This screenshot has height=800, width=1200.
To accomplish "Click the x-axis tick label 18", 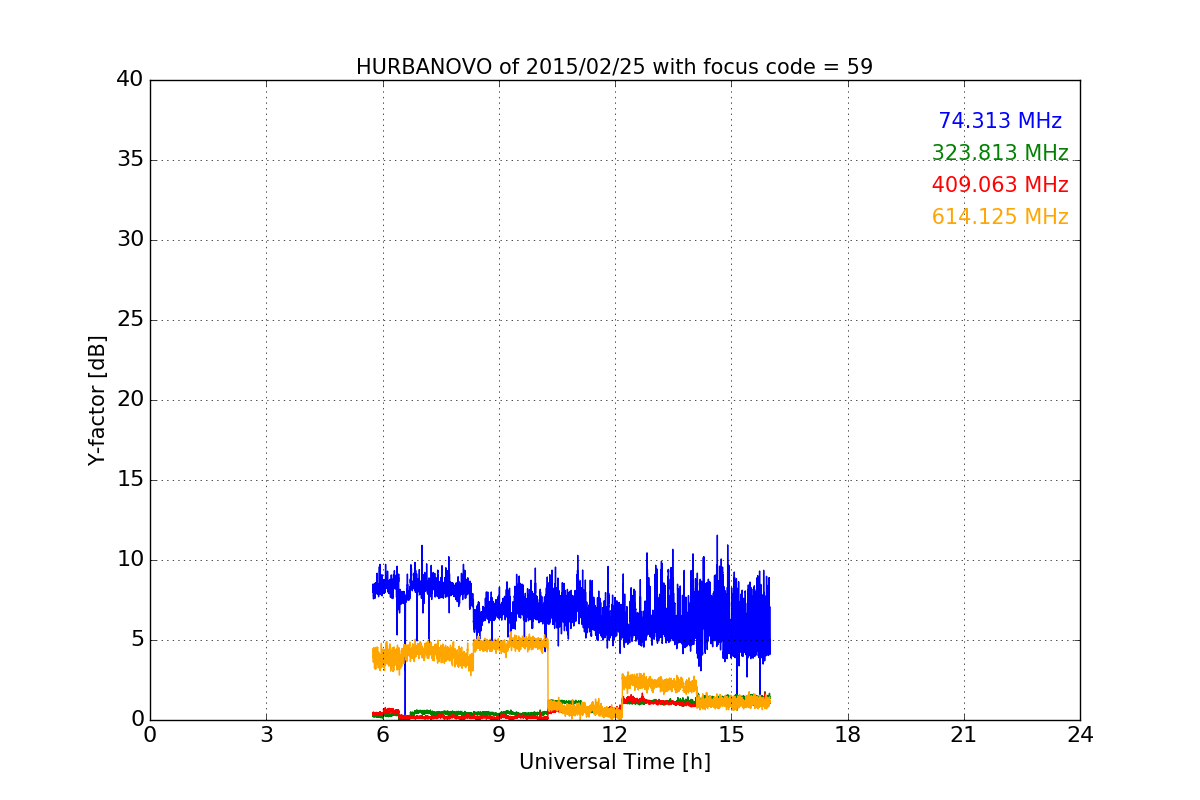I will tap(848, 735).
